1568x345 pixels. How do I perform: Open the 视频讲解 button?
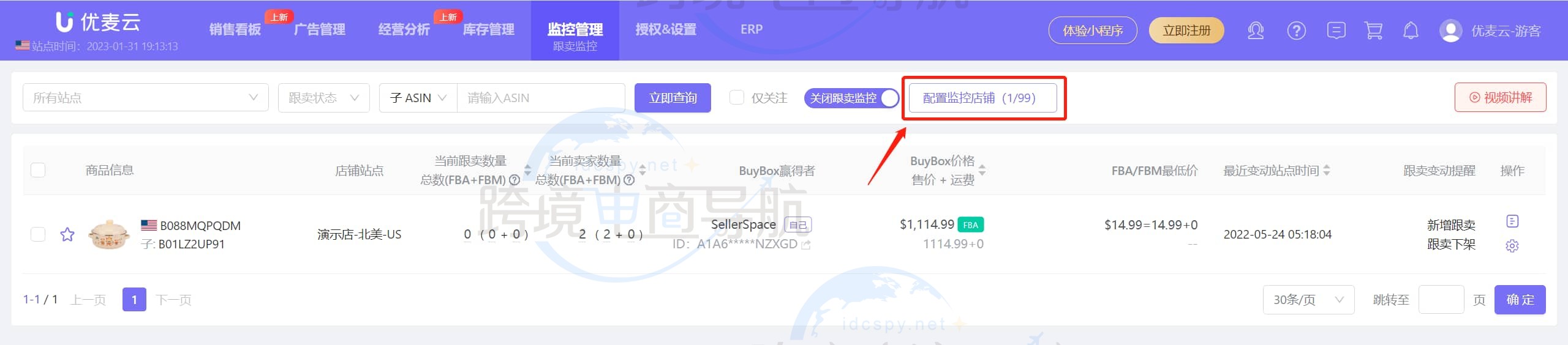(x=1501, y=97)
